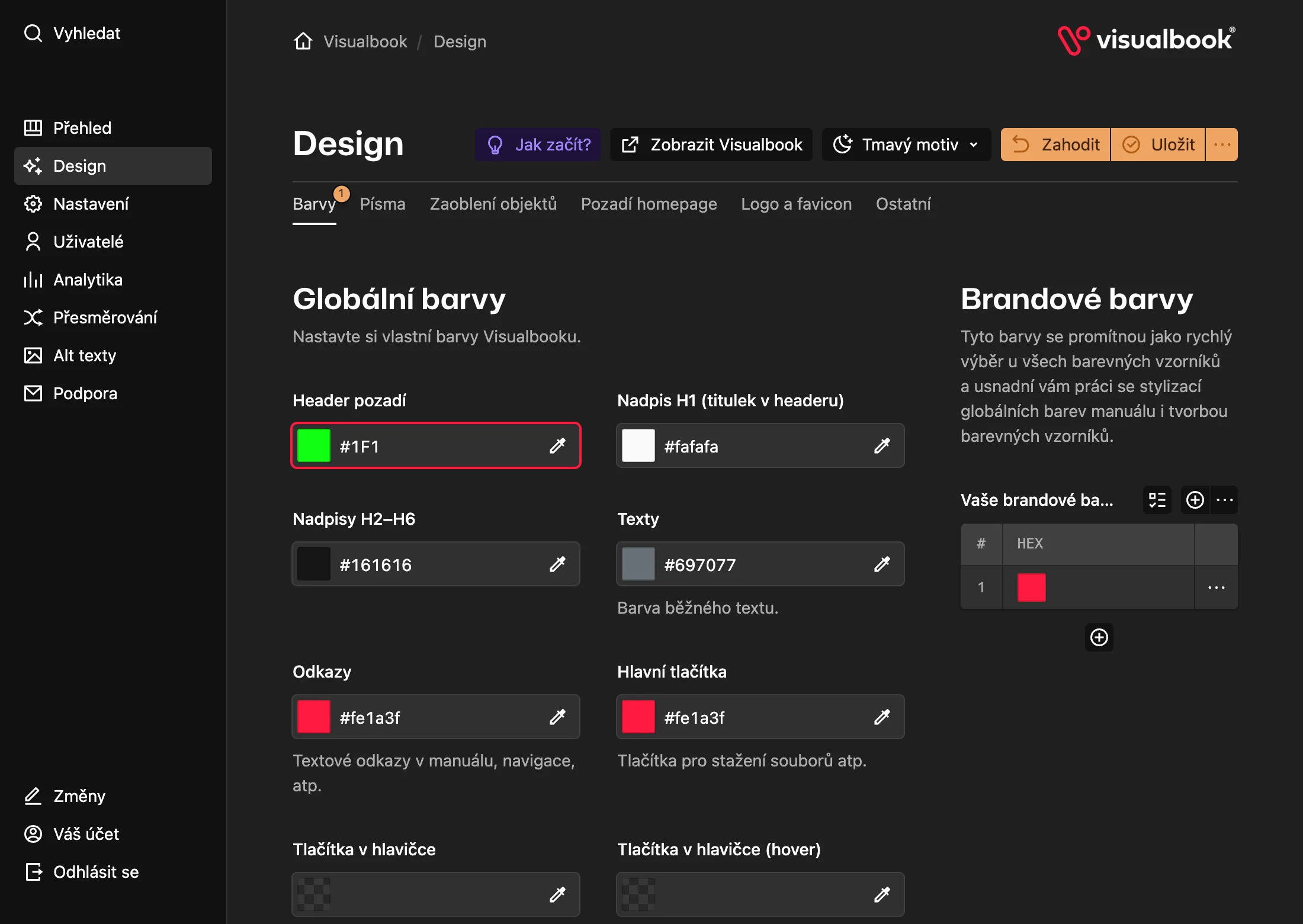
Task: Select the Barvy tab
Action: (314, 204)
